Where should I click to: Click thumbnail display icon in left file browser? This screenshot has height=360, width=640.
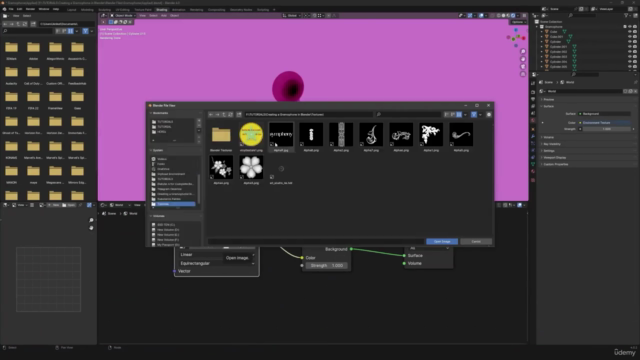click(71, 31)
